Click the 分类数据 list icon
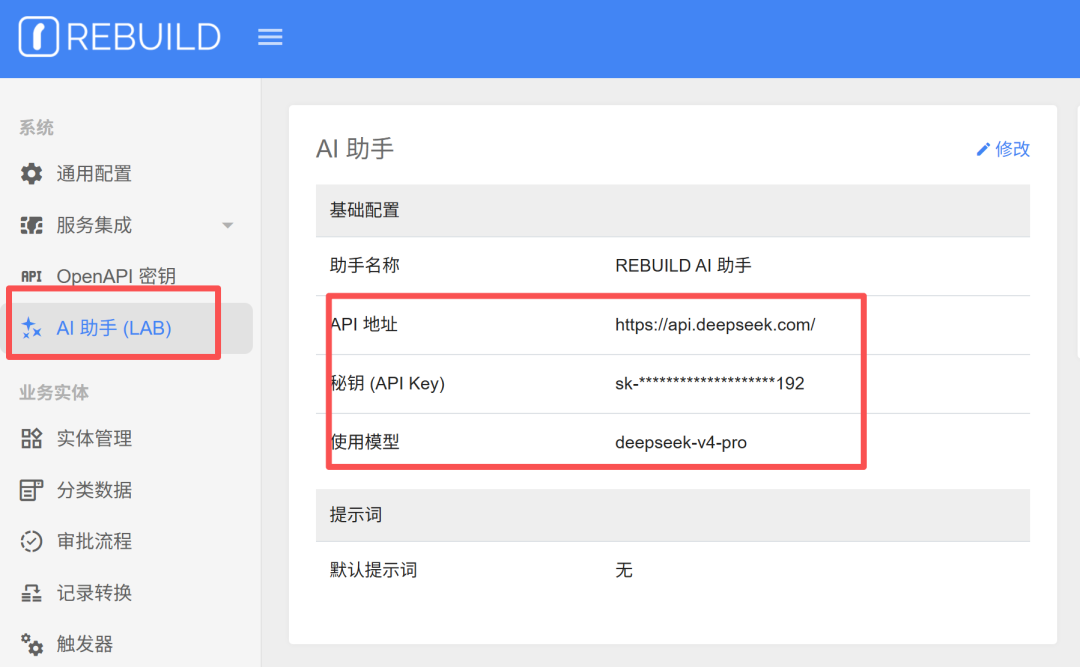 point(31,490)
